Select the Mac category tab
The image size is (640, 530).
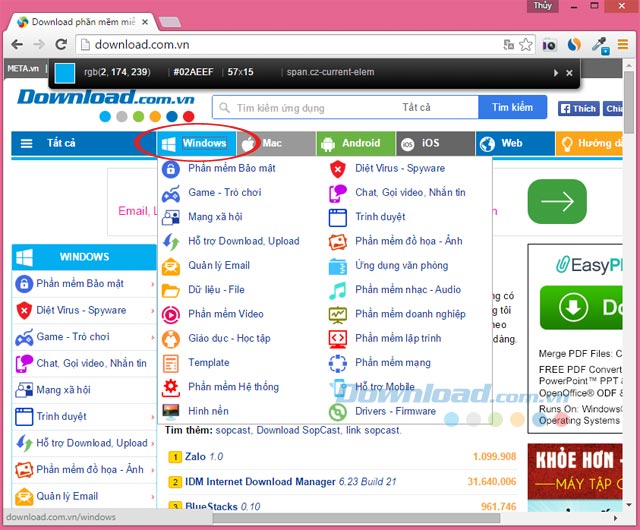(276, 143)
